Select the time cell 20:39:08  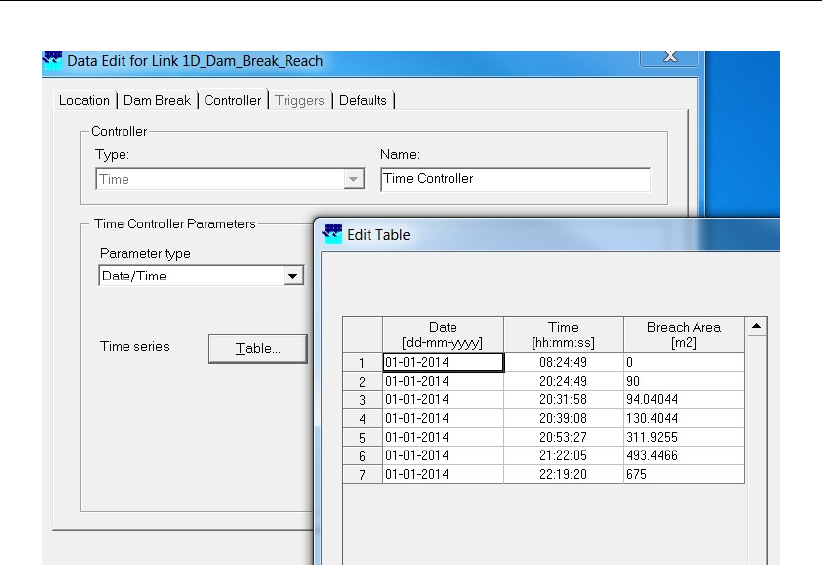click(564, 419)
